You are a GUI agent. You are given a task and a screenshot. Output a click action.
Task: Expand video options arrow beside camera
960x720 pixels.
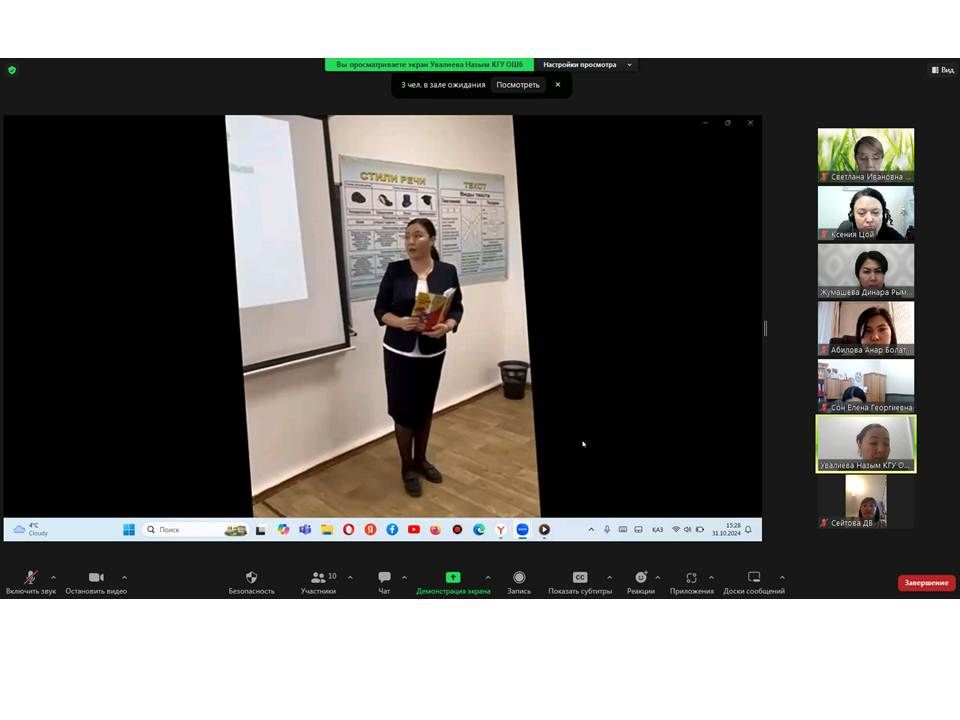coord(124,577)
